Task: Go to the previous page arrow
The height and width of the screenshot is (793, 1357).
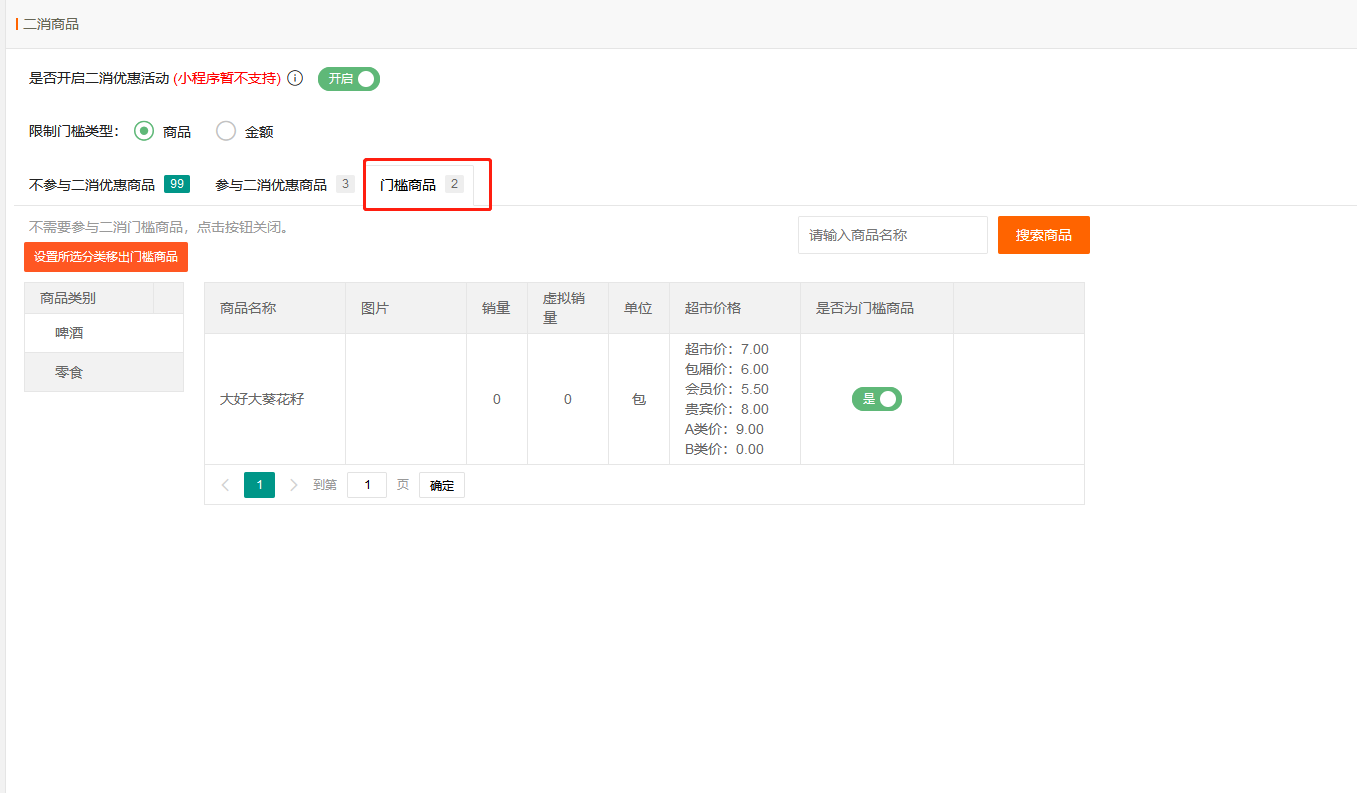Action: pyautogui.click(x=225, y=485)
